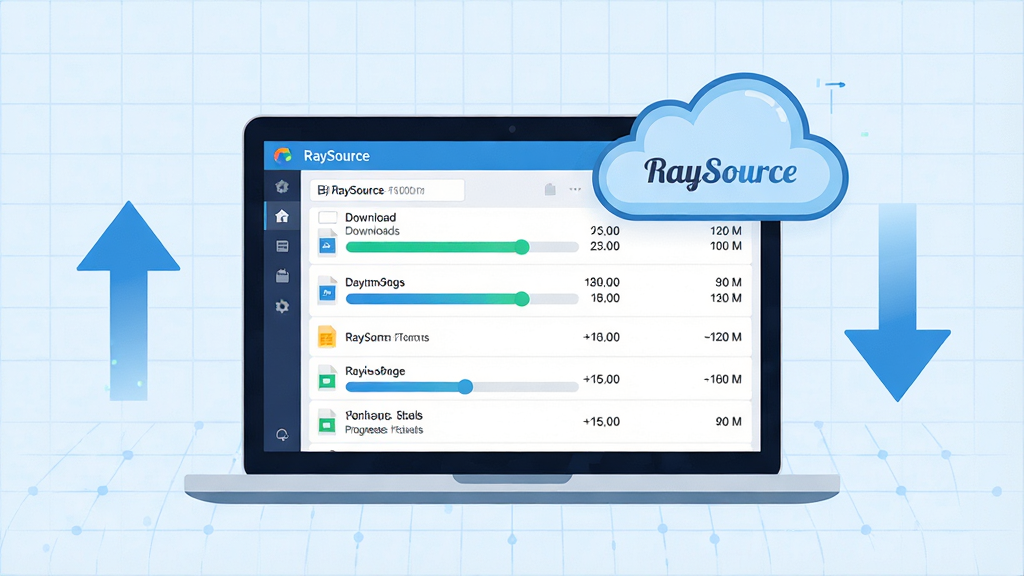Viewport: 1024px width, 576px height.
Task: Click the 100 M value in Download row
Action: click(x=726, y=246)
